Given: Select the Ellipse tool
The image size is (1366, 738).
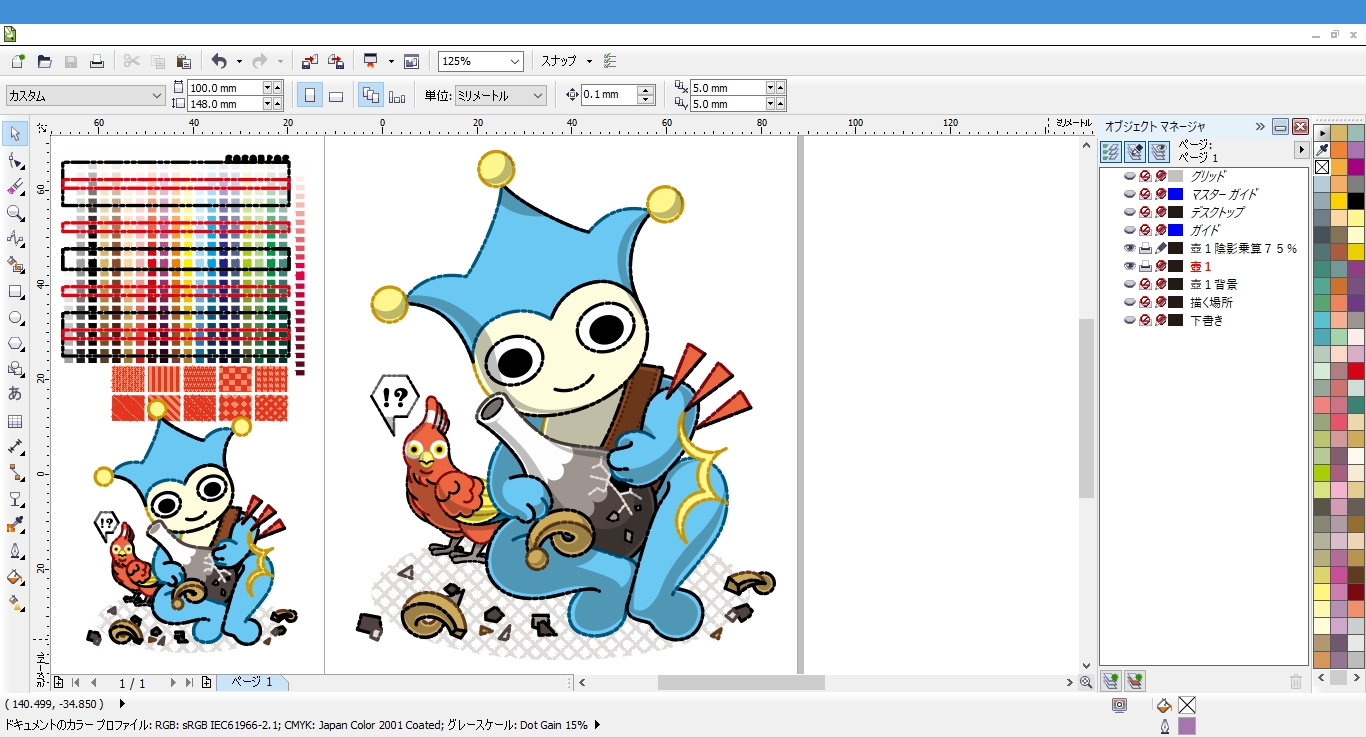Looking at the screenshot, I should pos(15,318).
